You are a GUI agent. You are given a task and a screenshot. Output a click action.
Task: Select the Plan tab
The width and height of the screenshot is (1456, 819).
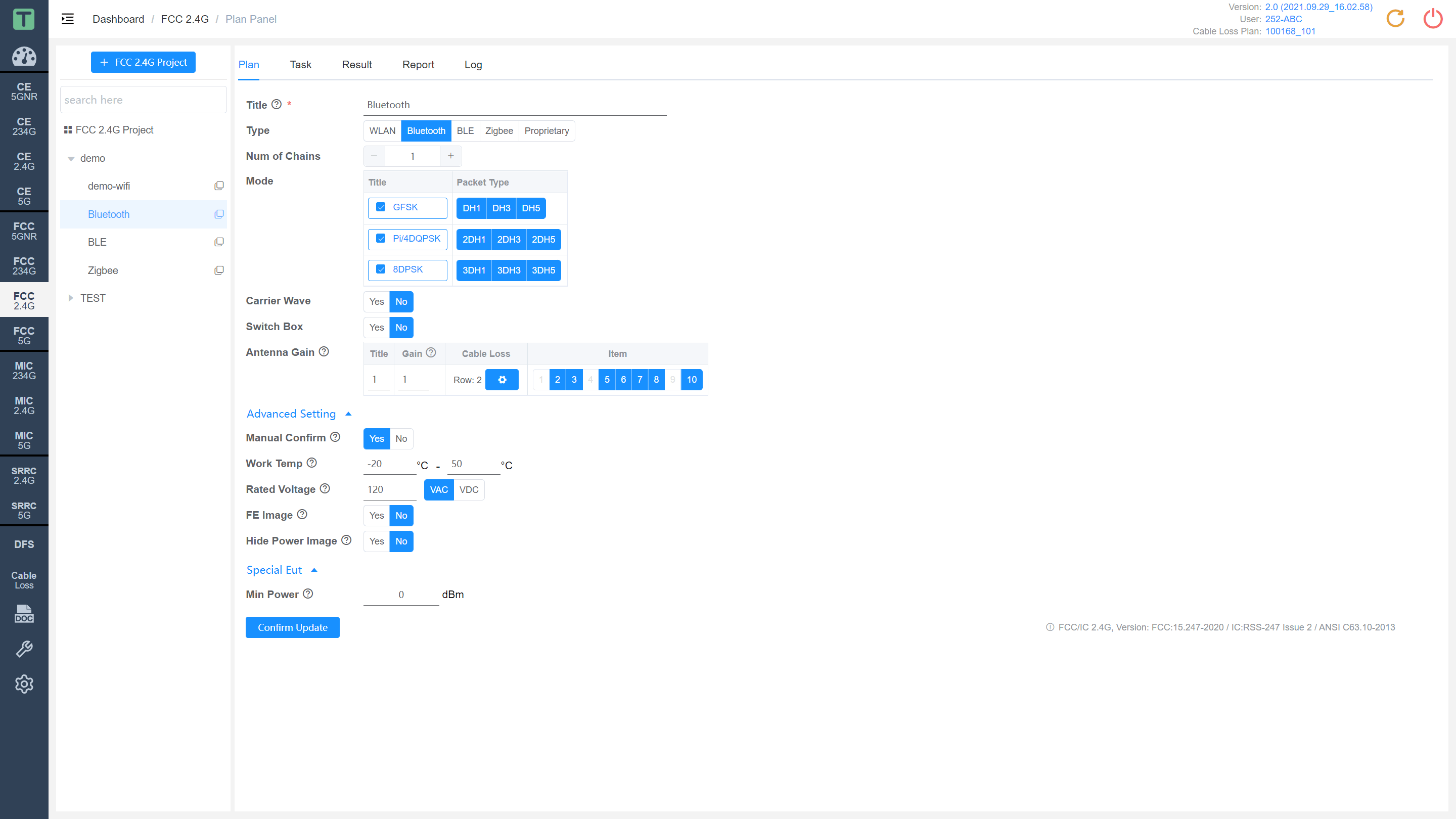pos(249,64)
